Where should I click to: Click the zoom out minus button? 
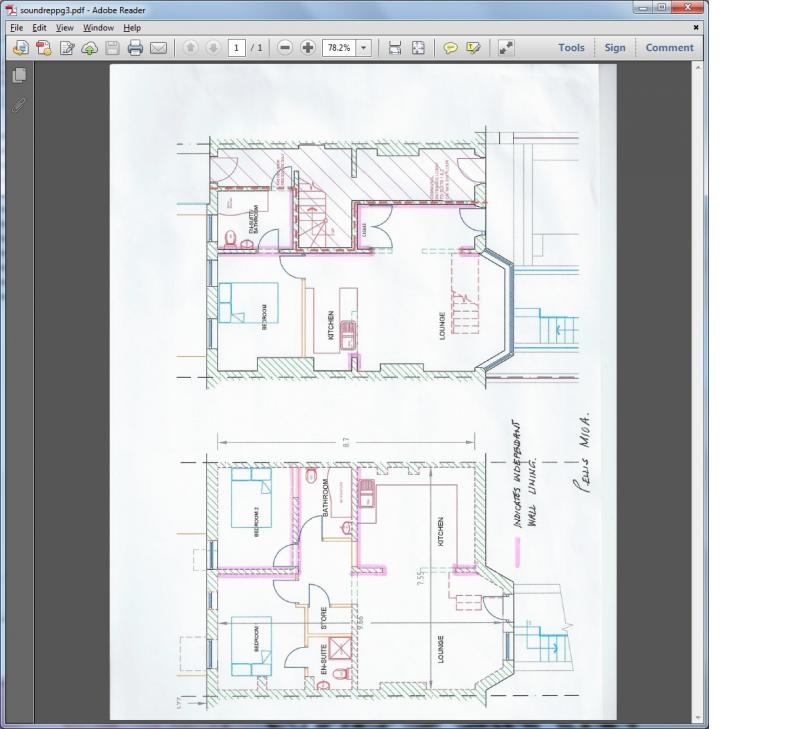click(x=285, y=48)
